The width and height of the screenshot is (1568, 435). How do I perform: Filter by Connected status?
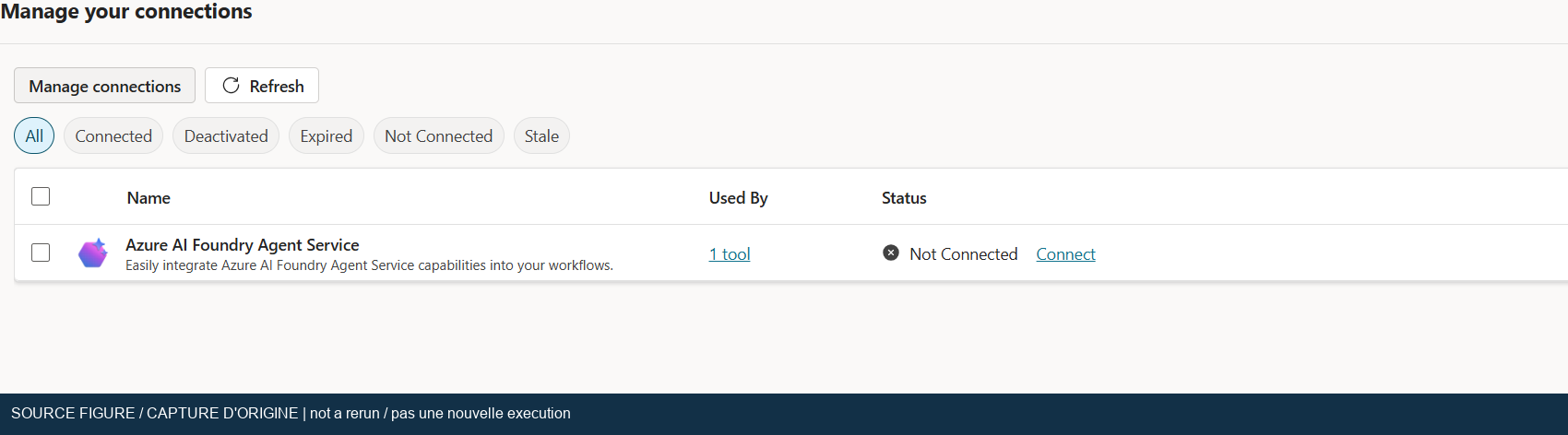(x=113, y=135)
